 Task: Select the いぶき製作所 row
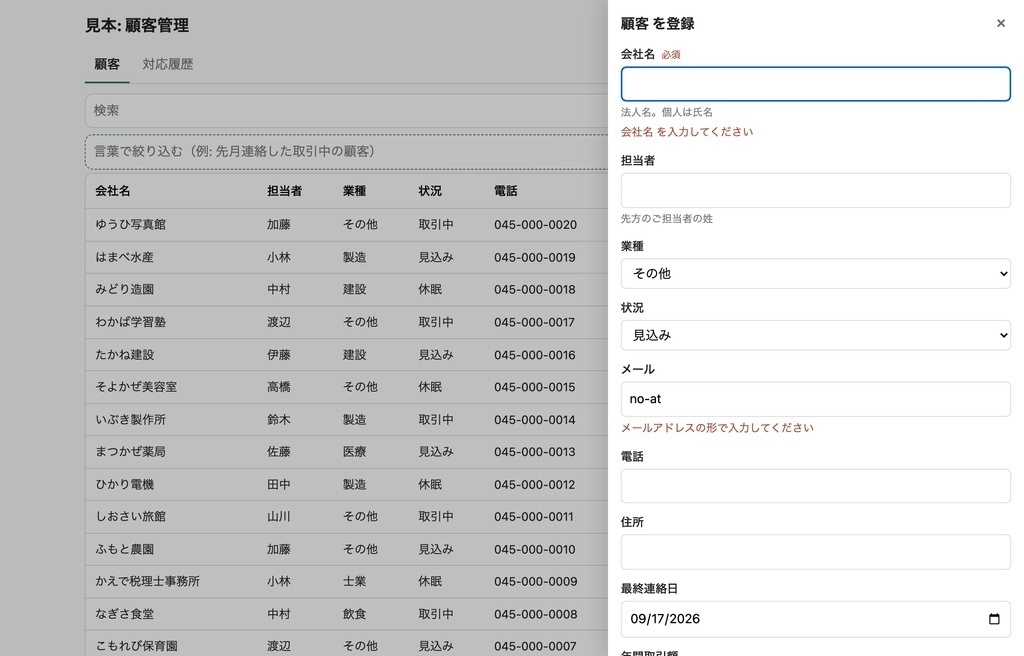coord(346,419)
